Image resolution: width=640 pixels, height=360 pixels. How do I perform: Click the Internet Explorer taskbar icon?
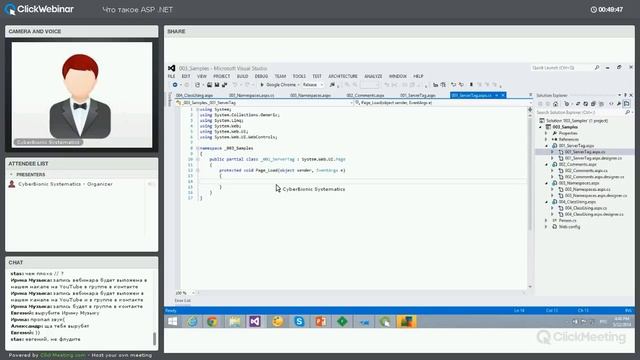tap(192, 322)
